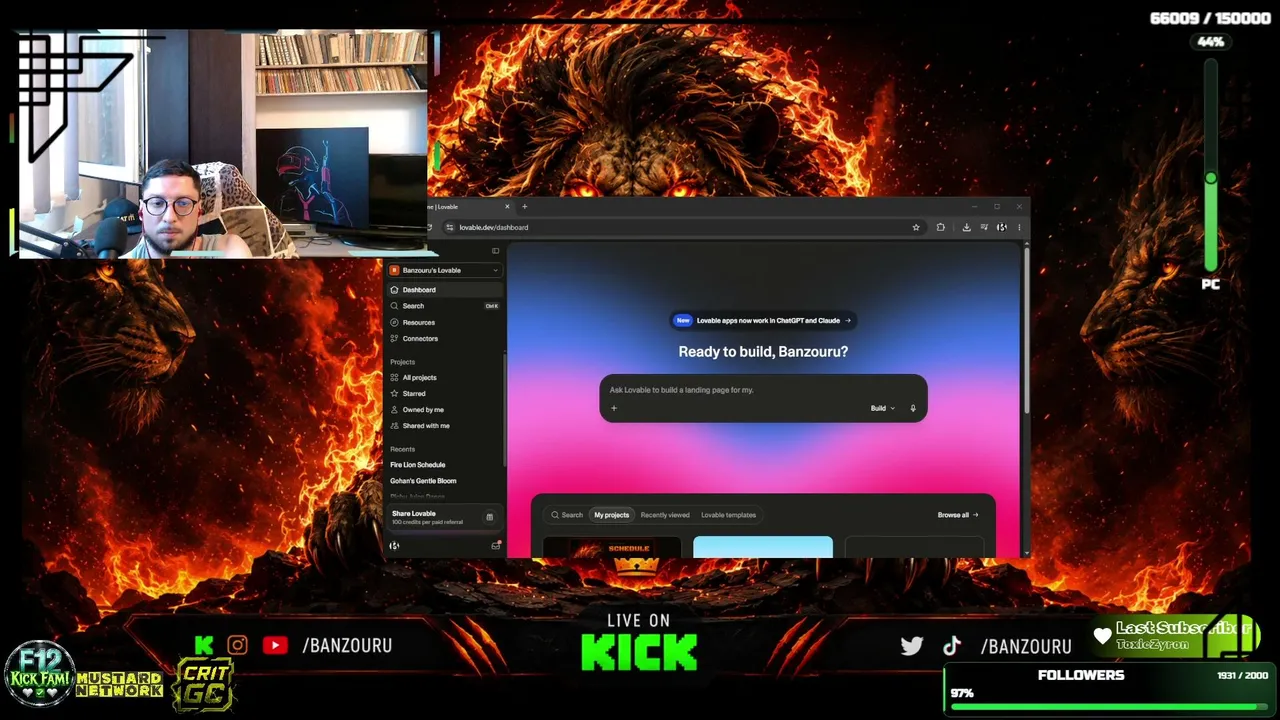1280x720 pixels.
Task: Close the Lovable browser tab
Action: pos(507,207)
